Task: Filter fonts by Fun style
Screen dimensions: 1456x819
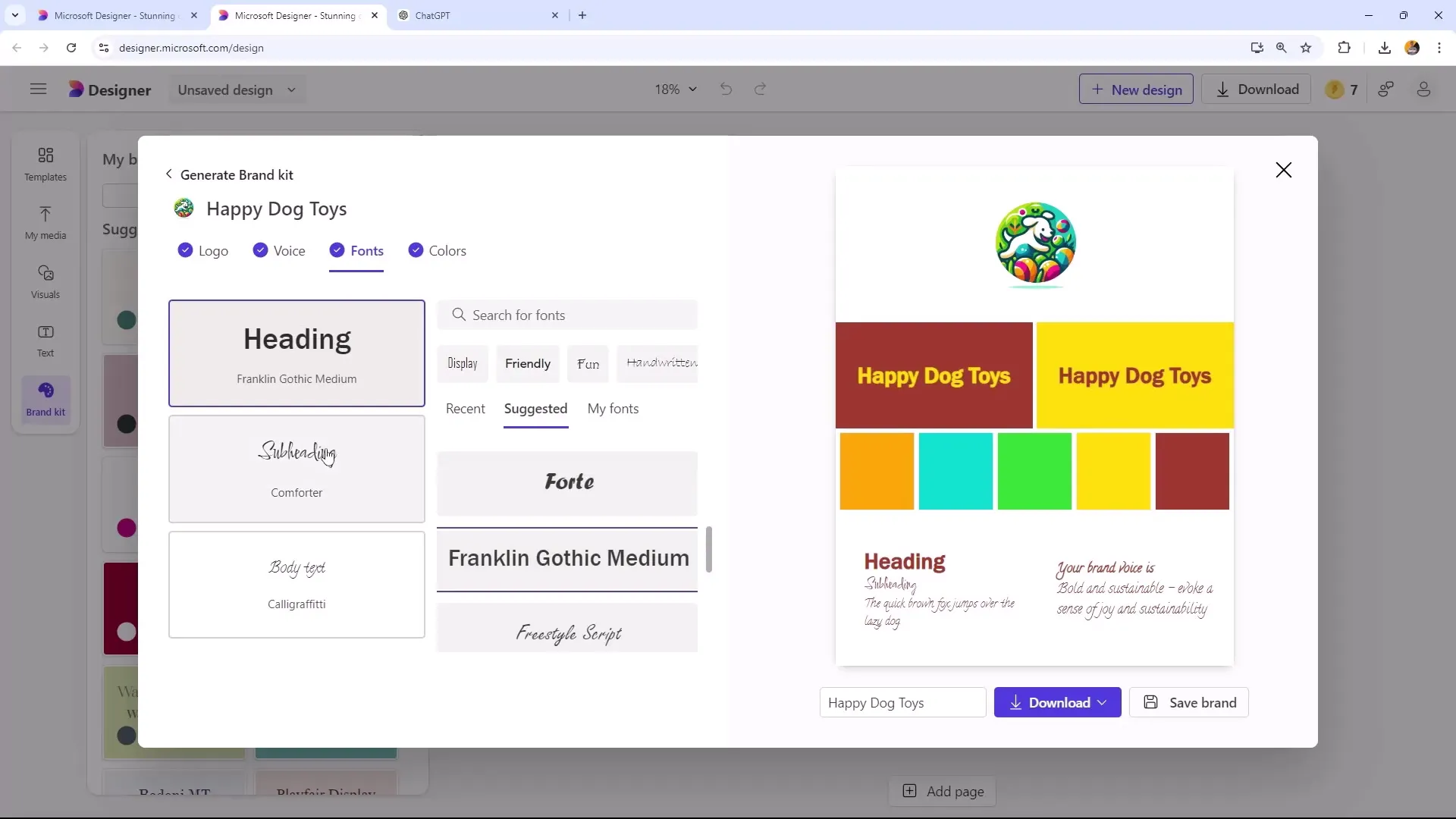Action: pyautogui.click(x=588, y=363)
